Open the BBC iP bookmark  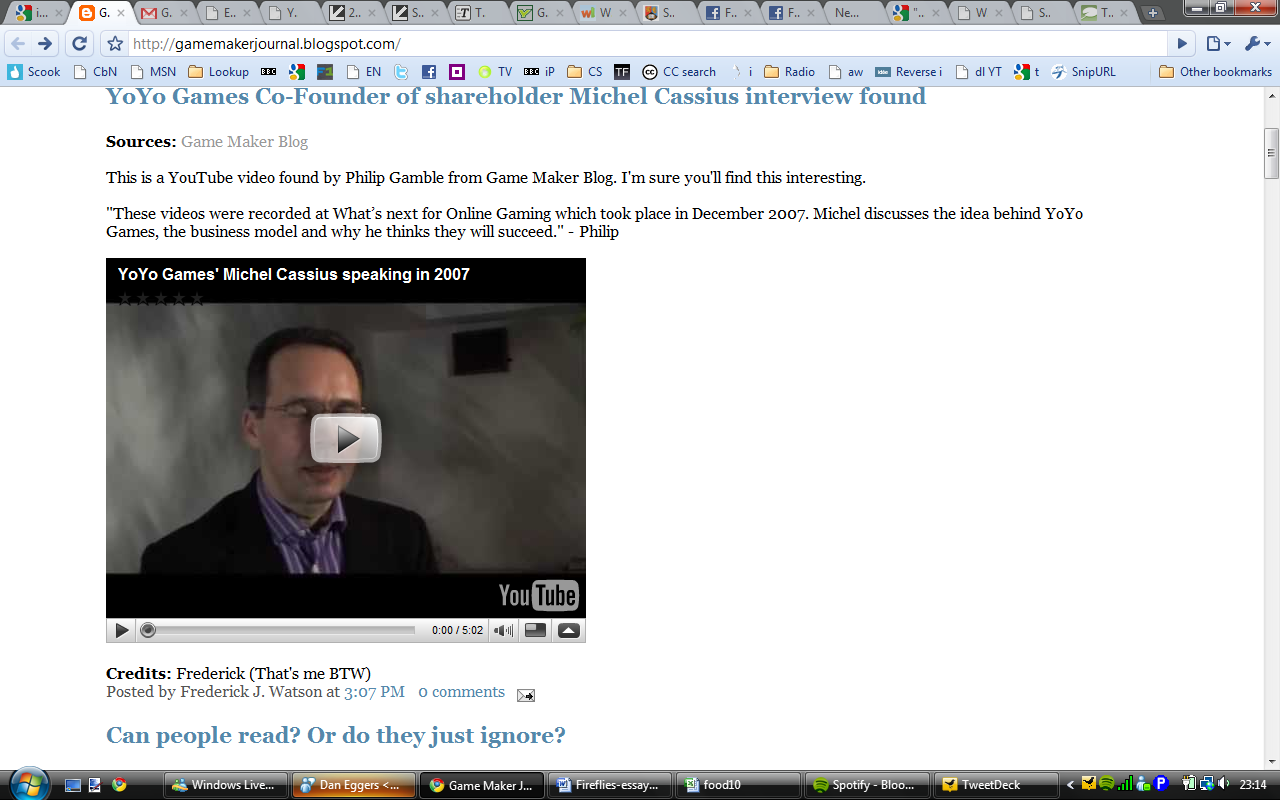[x=539, y=72]
